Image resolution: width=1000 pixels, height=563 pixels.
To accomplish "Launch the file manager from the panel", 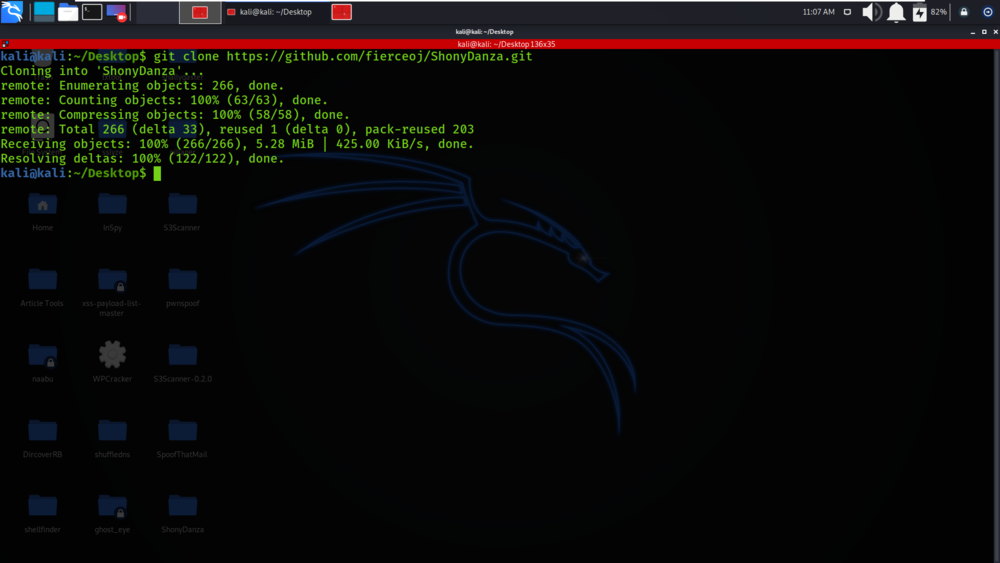I will click(68, 12).
